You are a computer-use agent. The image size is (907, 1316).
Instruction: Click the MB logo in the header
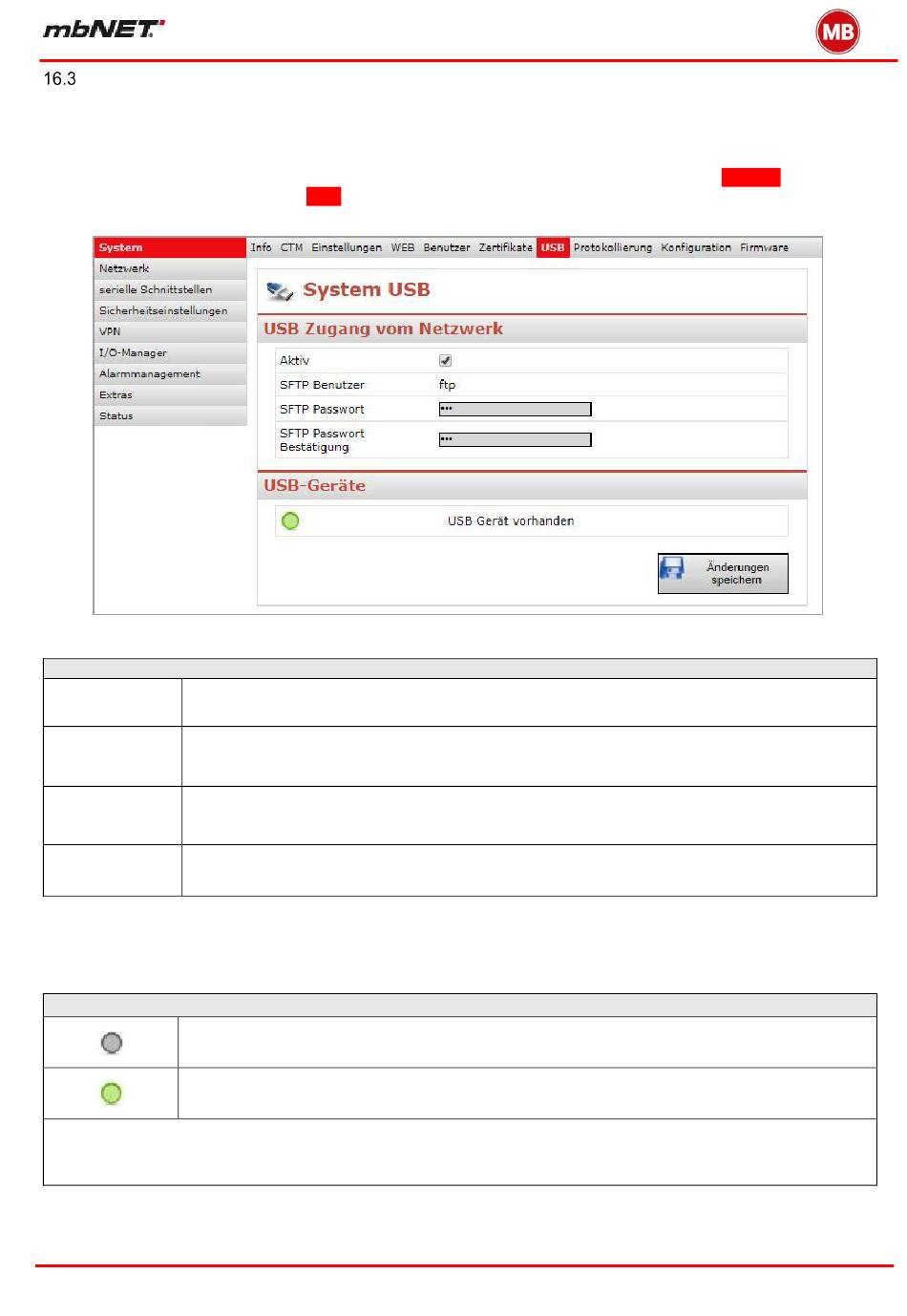[837, 32]
